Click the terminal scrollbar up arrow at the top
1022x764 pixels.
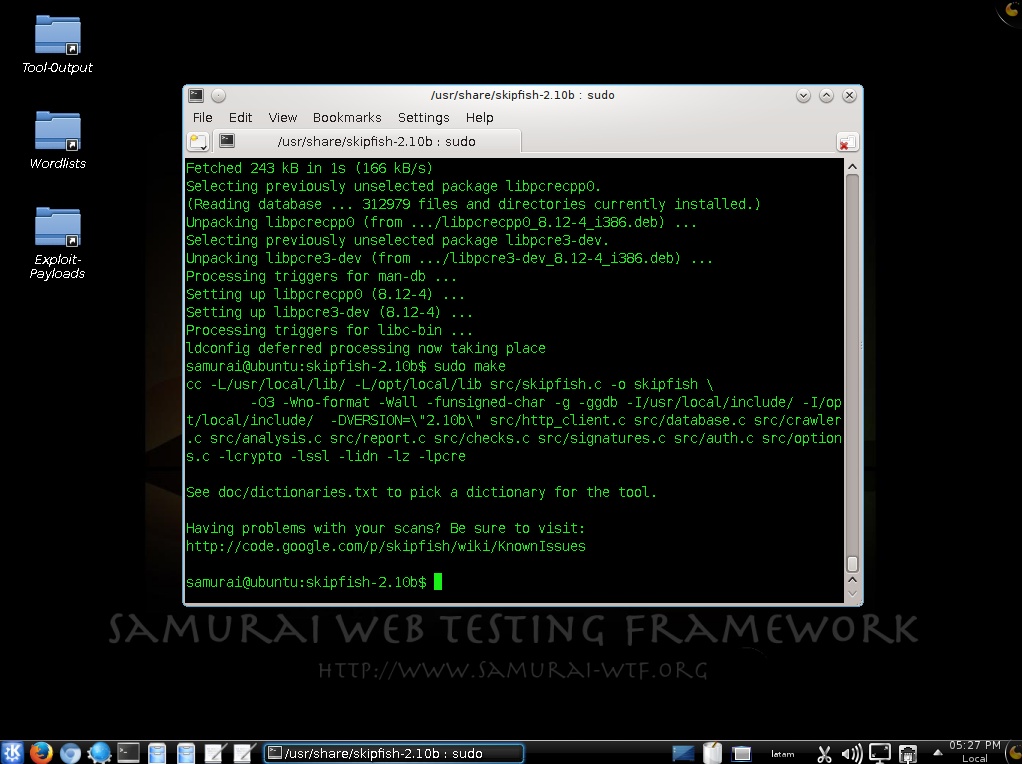pyautogui.click(x=852, y=167)
